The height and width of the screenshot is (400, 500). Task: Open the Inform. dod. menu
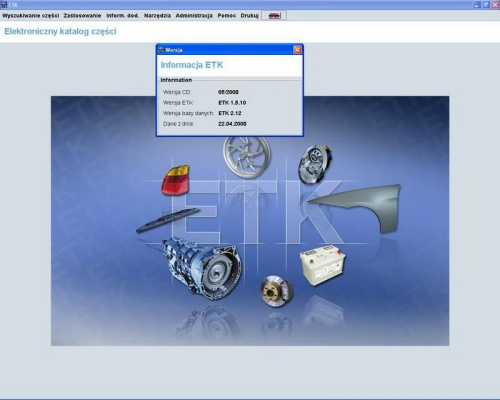click(123, 16)
